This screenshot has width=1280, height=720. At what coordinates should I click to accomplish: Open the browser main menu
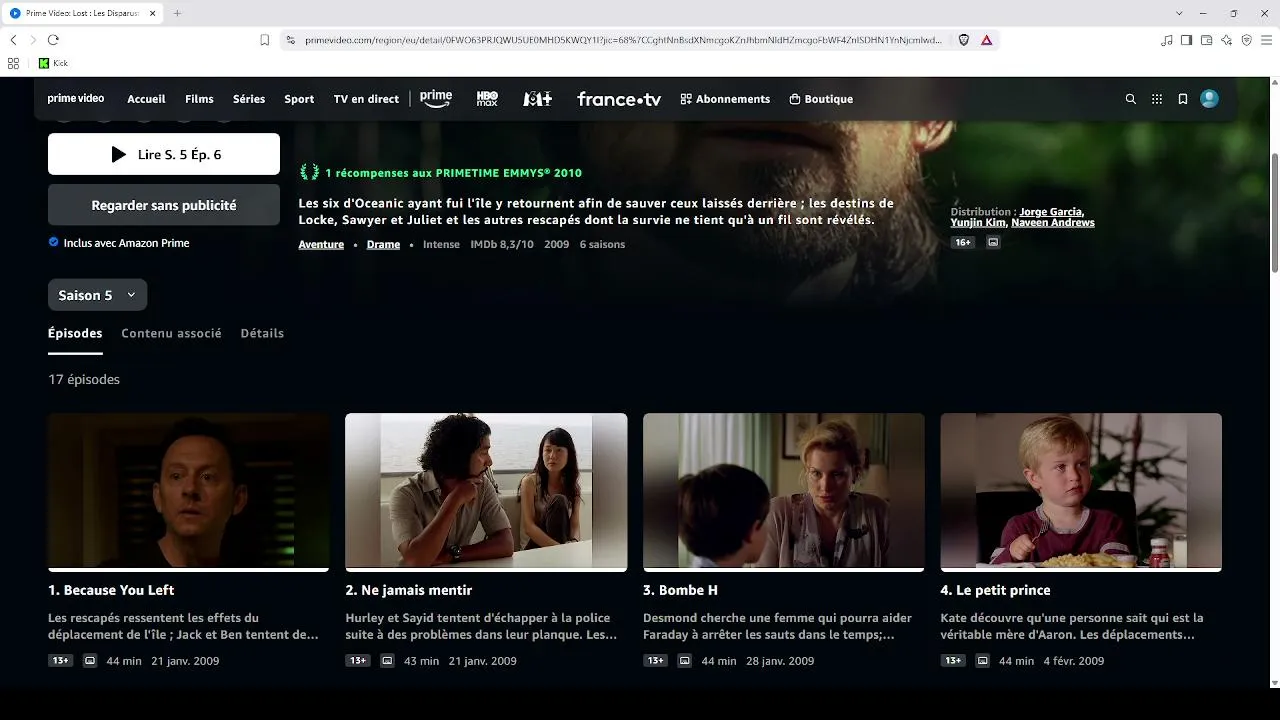(1266, 40)
